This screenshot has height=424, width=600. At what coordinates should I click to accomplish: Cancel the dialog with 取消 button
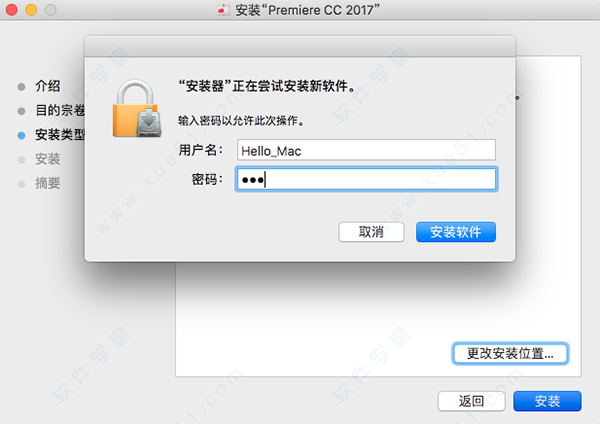[371, 232]
